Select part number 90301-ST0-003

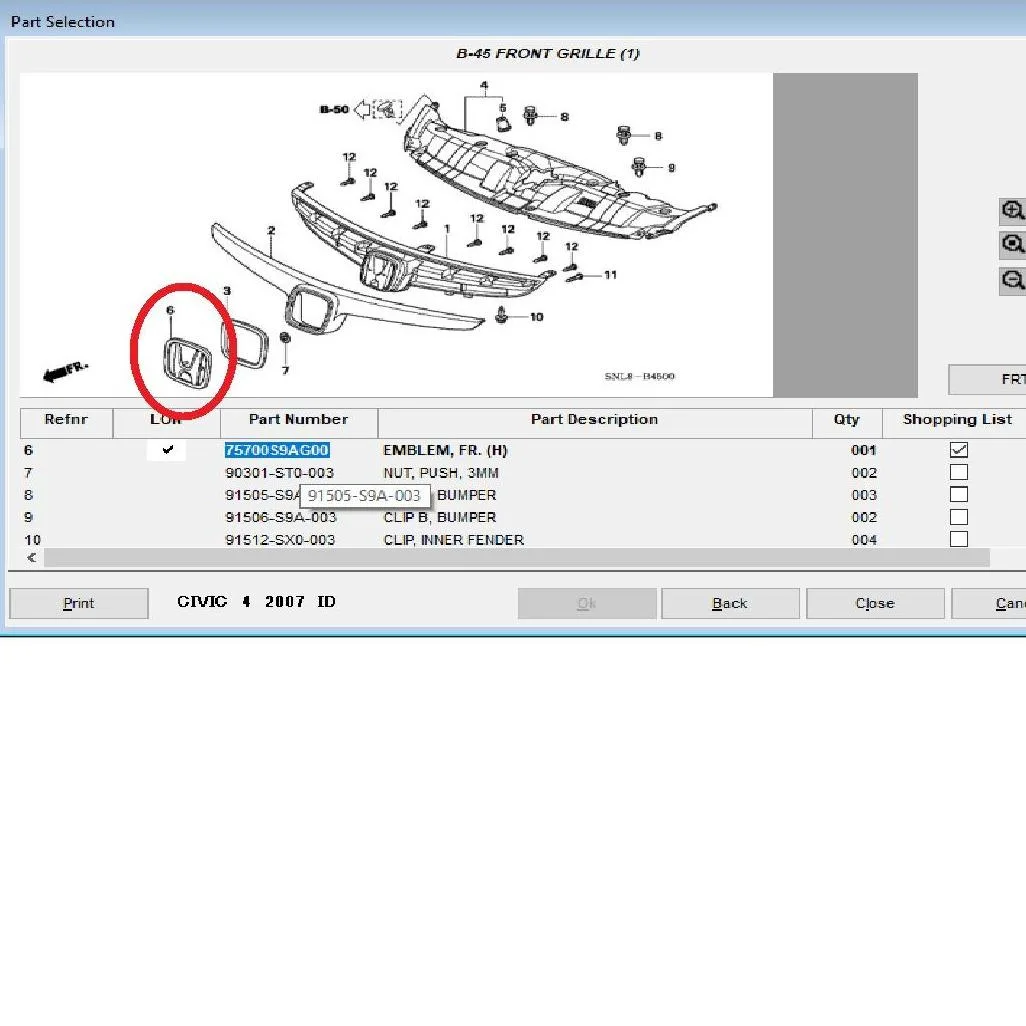[279, 472]
